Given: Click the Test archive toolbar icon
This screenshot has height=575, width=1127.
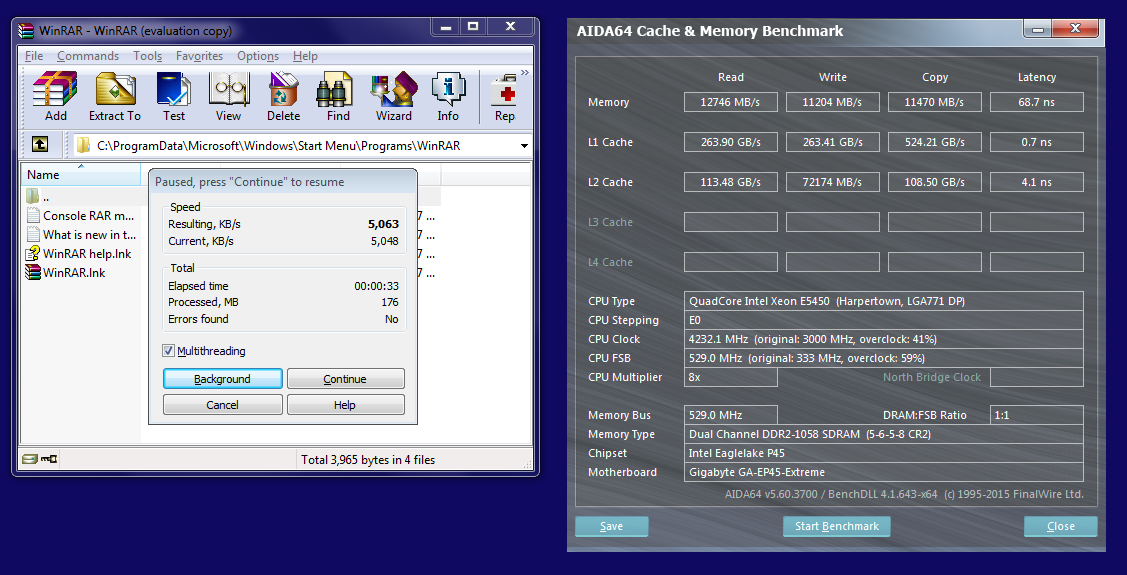Looking at the screenshot, I should tap(174, 96).
